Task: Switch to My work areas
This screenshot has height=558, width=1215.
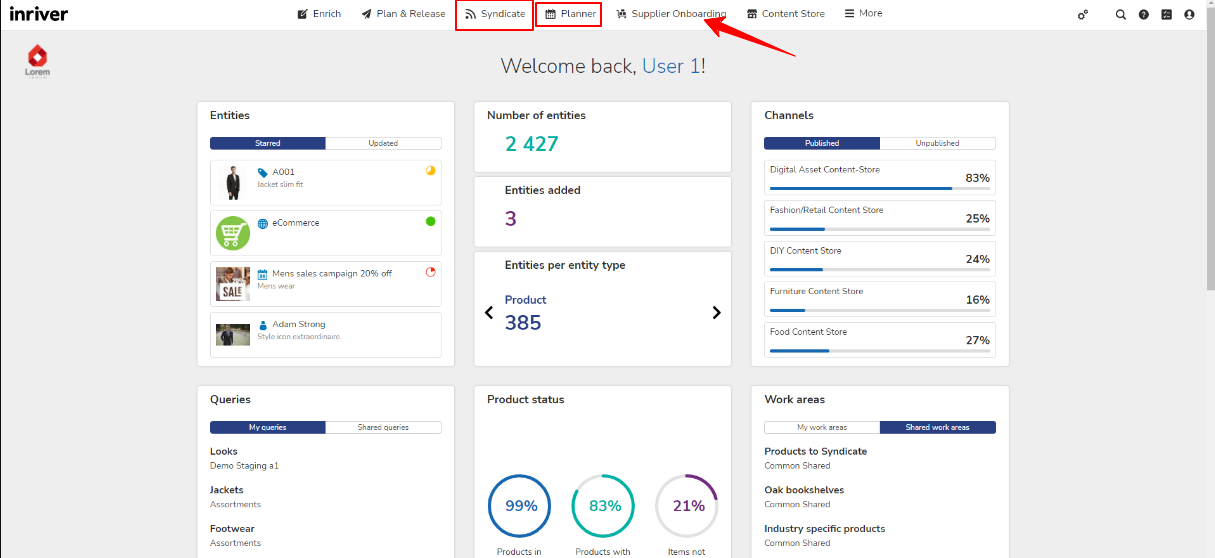Action: coord(822,427)
